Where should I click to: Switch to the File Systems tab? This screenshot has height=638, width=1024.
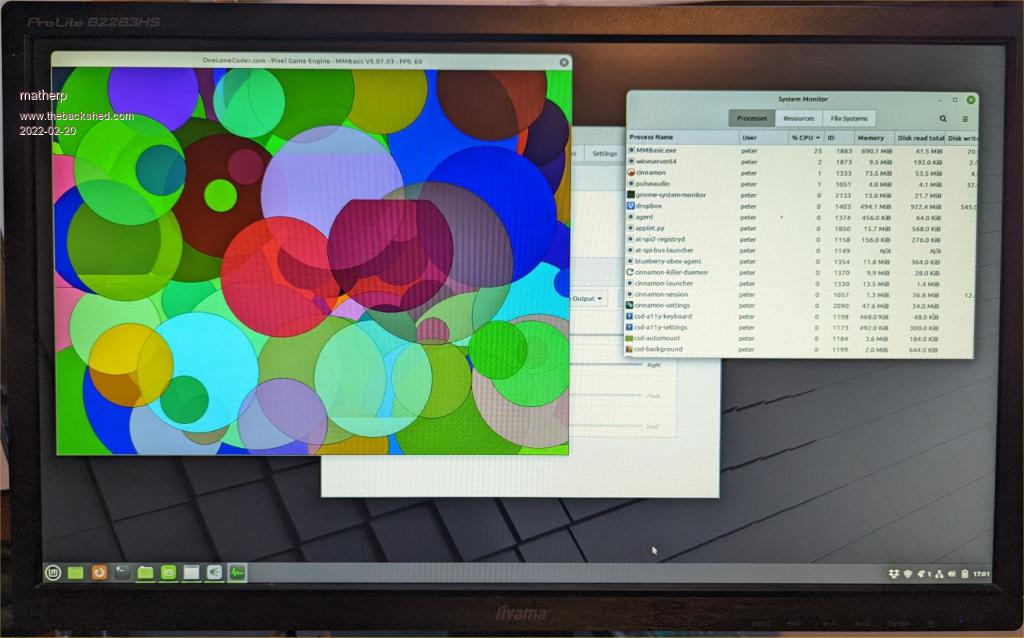[850, 118]
